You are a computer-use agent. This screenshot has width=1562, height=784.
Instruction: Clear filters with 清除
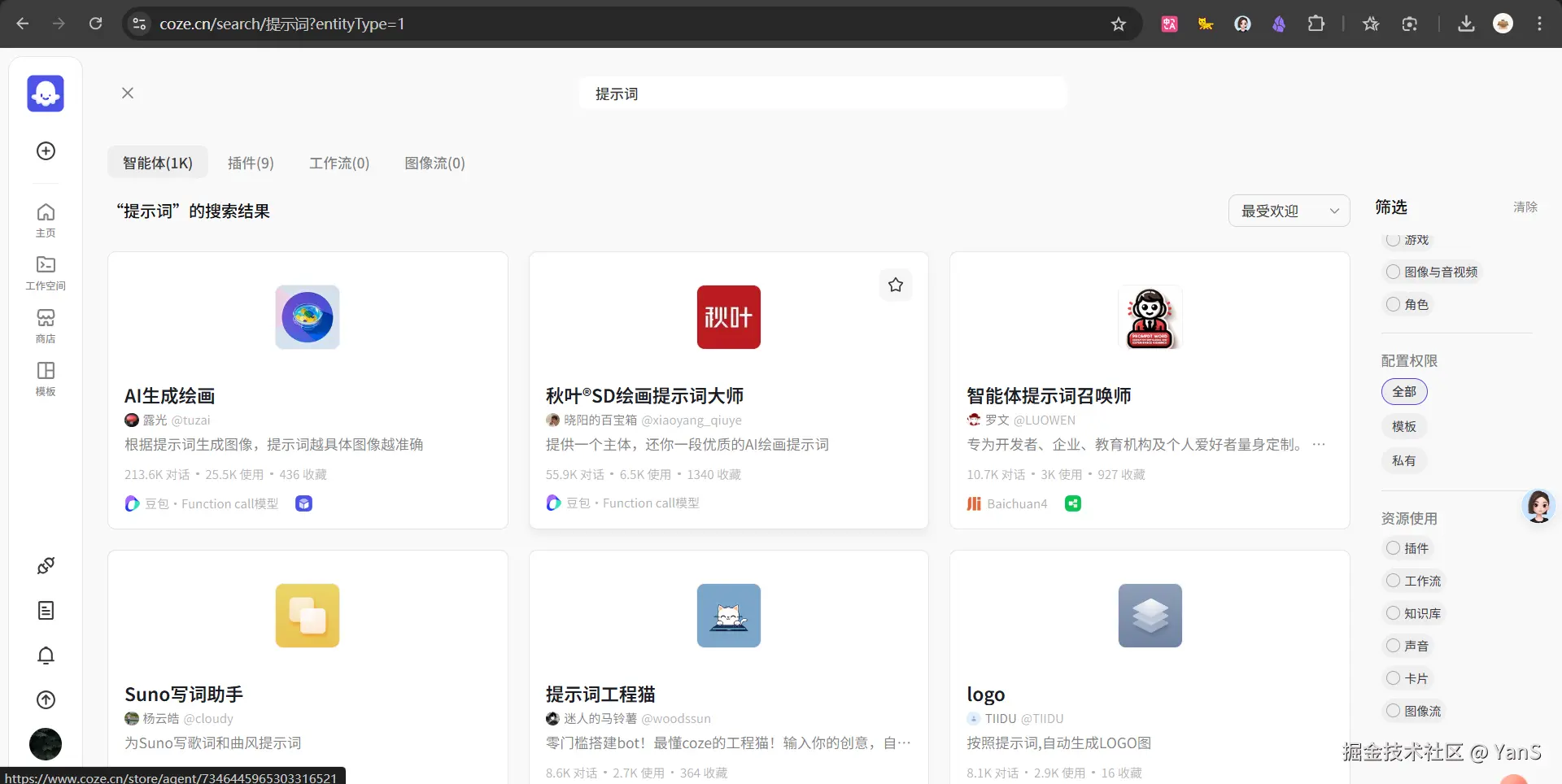pos(1525,207)
